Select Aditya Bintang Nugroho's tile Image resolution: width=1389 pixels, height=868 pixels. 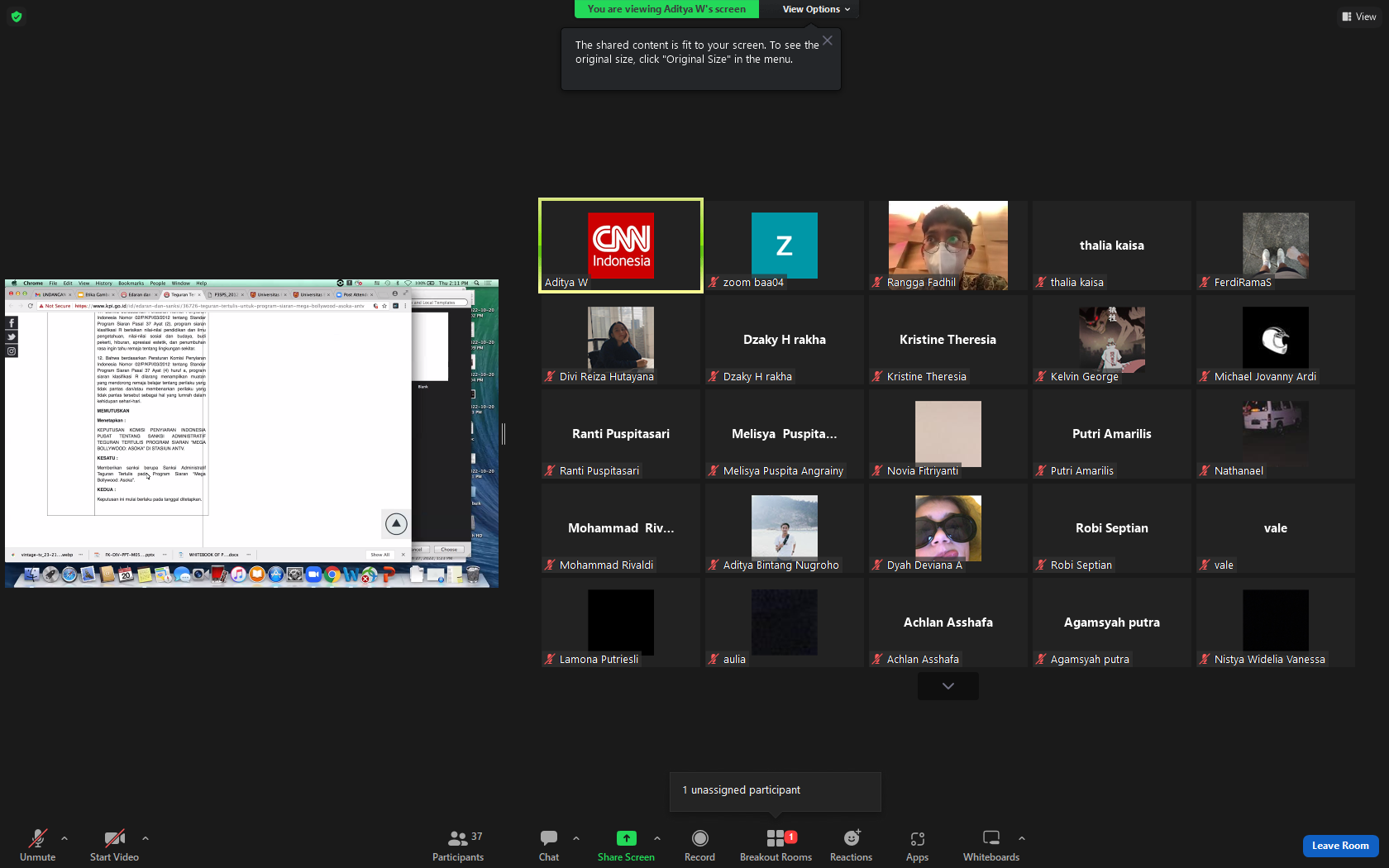(x=785, y=528)
